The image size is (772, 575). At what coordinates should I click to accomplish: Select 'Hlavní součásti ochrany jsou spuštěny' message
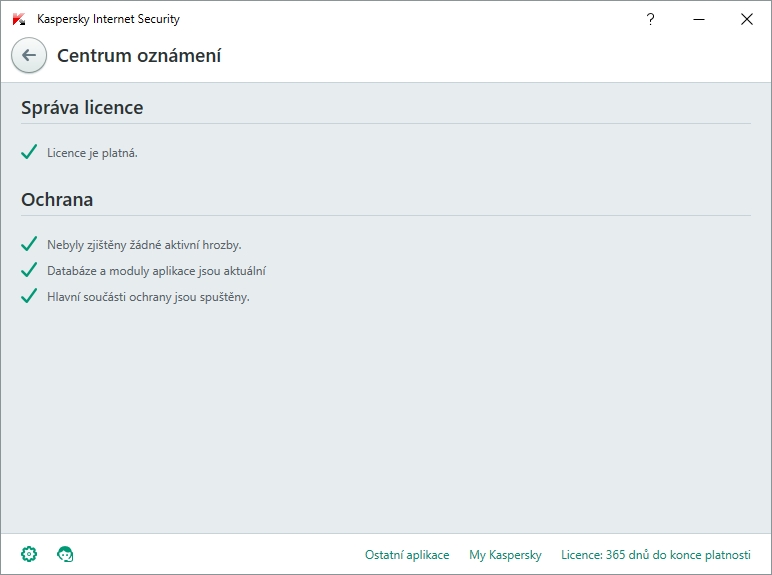(148, 296)
